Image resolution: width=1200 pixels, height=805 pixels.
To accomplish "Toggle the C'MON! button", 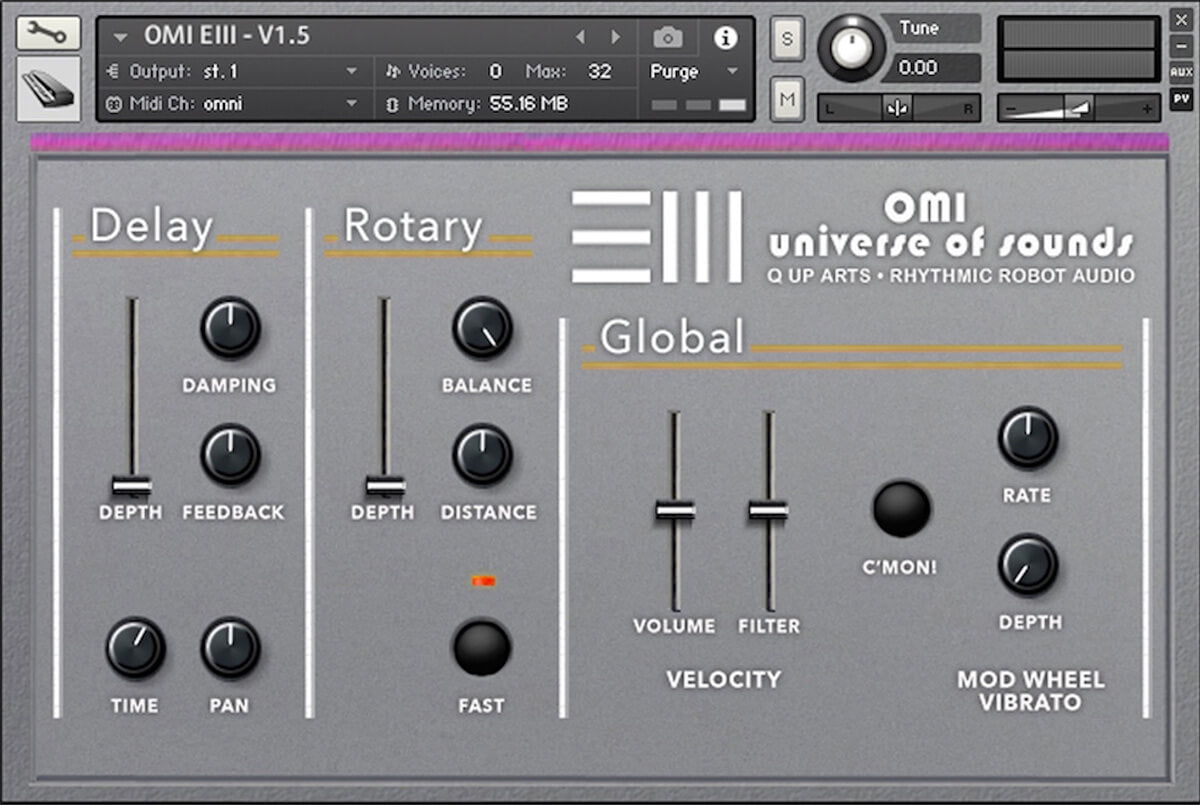I will coord(902,508).
